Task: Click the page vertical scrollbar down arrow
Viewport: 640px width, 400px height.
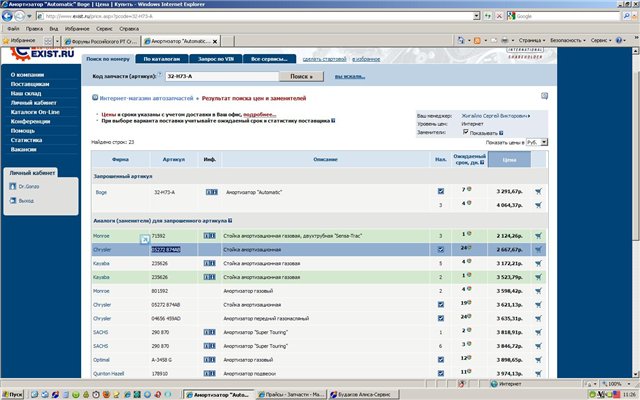Action: (x=636, y=374)
